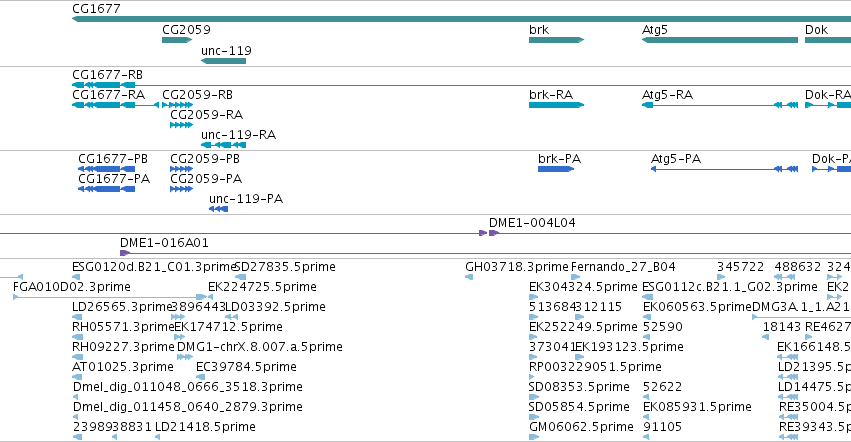
Task: Click feature 345722
Action: coord(740,267)
